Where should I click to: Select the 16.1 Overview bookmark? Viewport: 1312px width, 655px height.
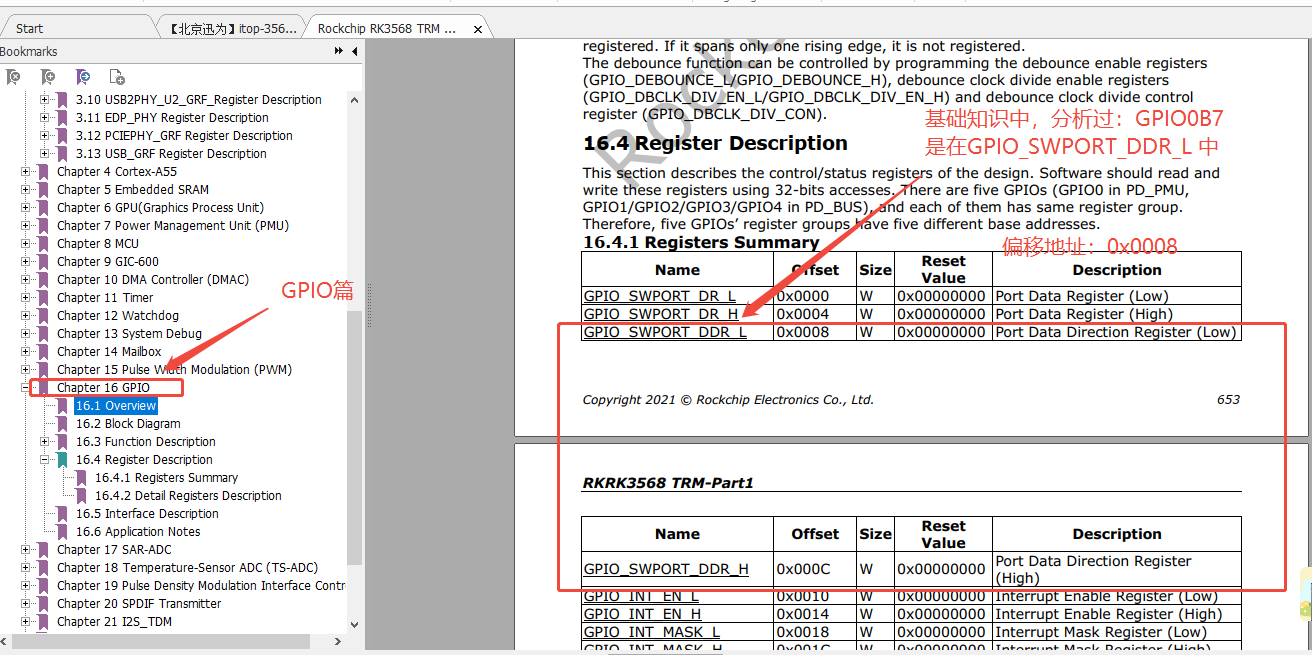pos(116,406)
